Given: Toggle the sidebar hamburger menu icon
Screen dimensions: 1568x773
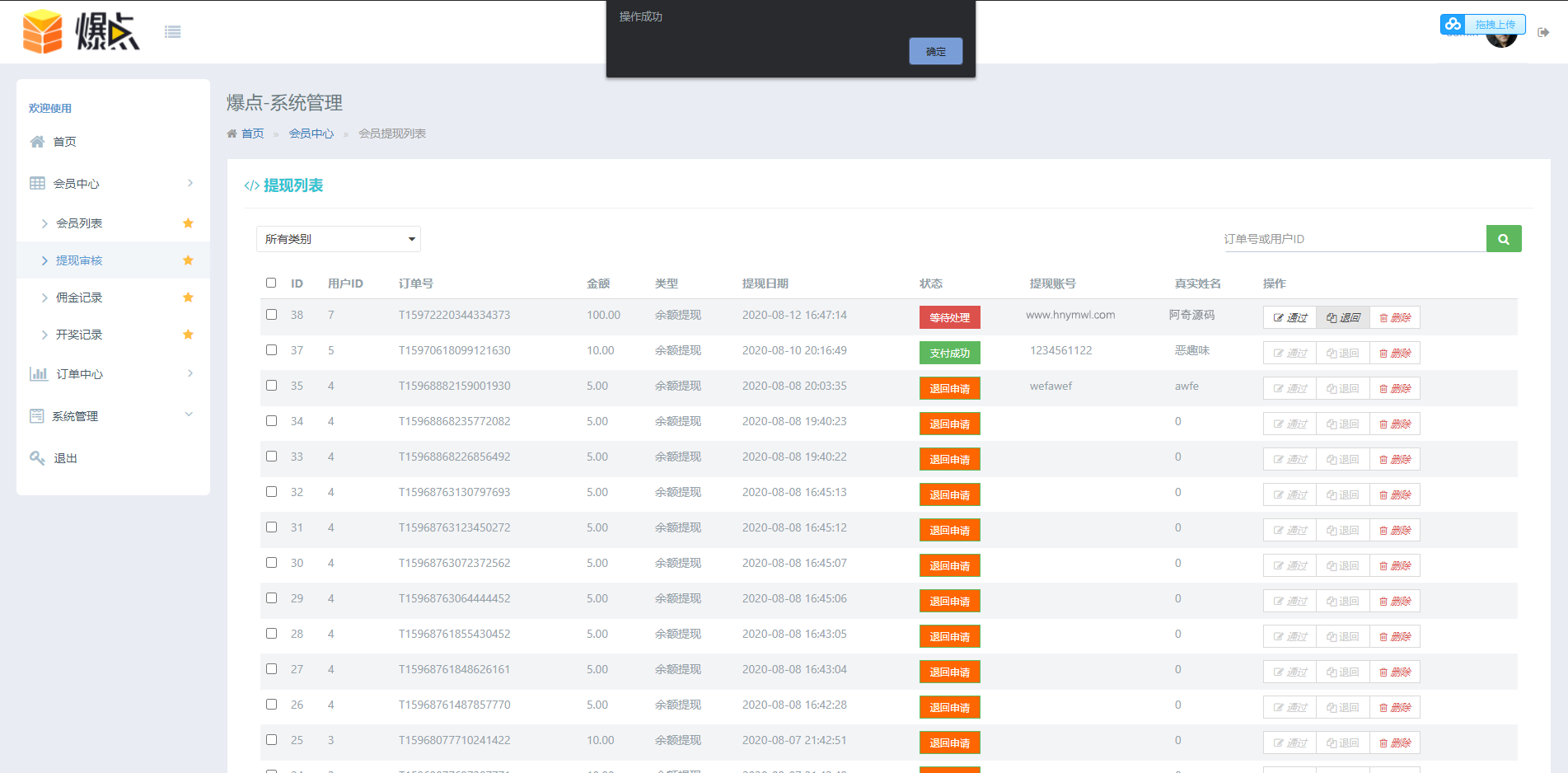Looking at the screenshot, I should (172, 32).
